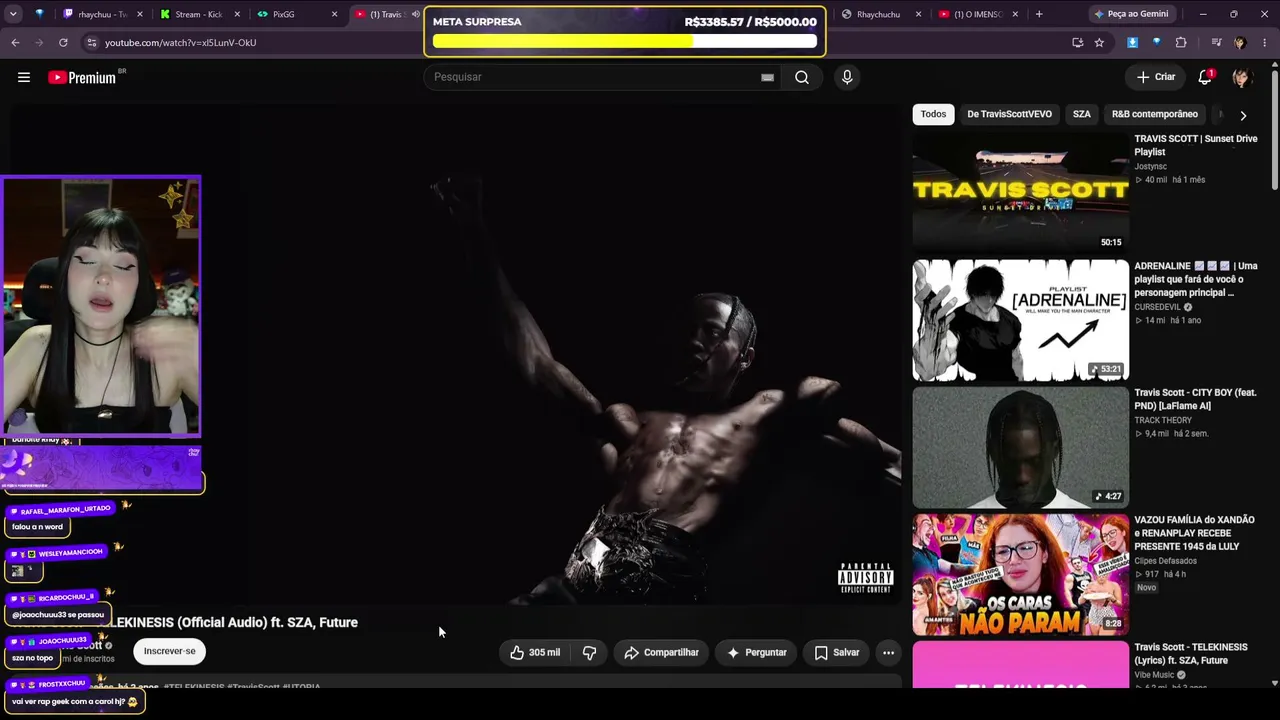The width and height of the screenshot is (1280, 720).
Task: Switch to the Stream - Kick tab
Action: 199,14
